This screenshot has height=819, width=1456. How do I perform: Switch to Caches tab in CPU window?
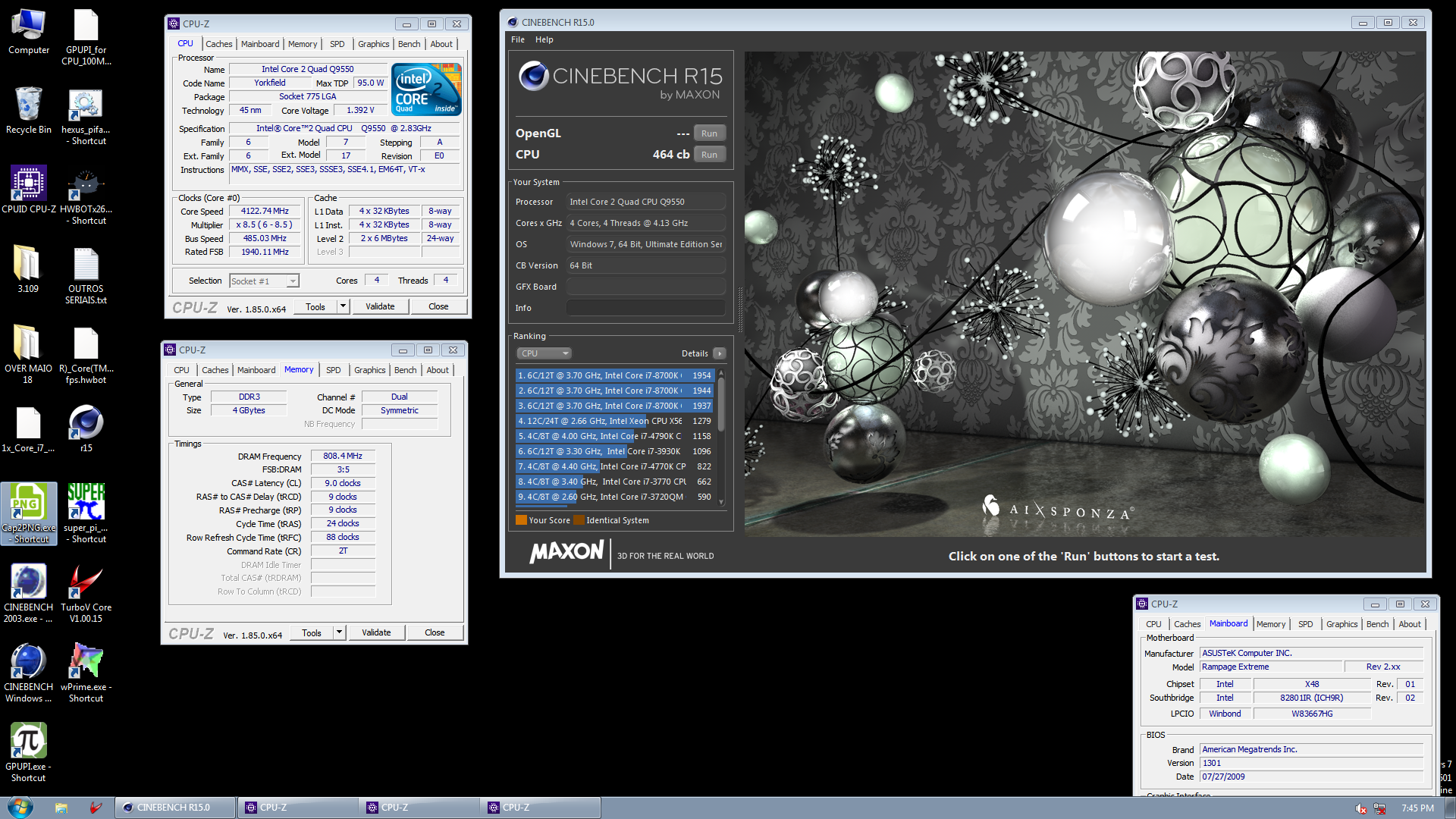pos(219,44)
